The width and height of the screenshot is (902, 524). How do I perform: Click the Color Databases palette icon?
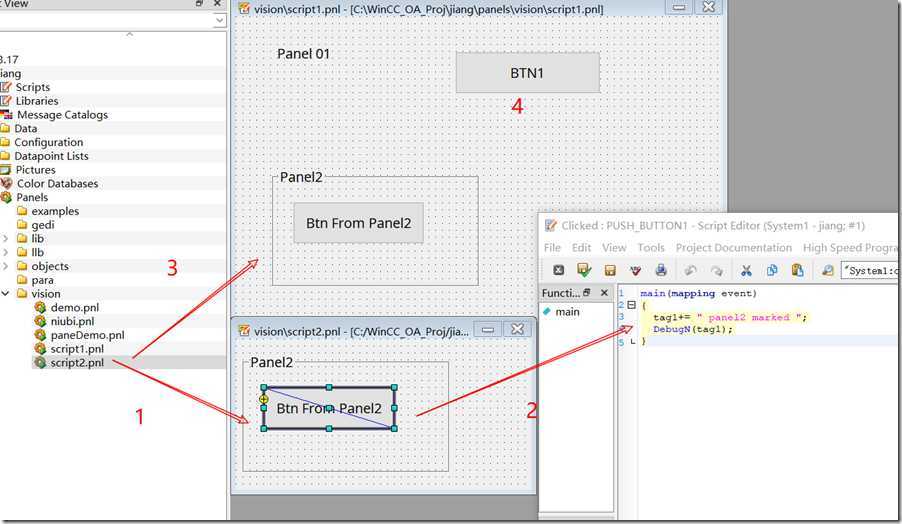6,183
